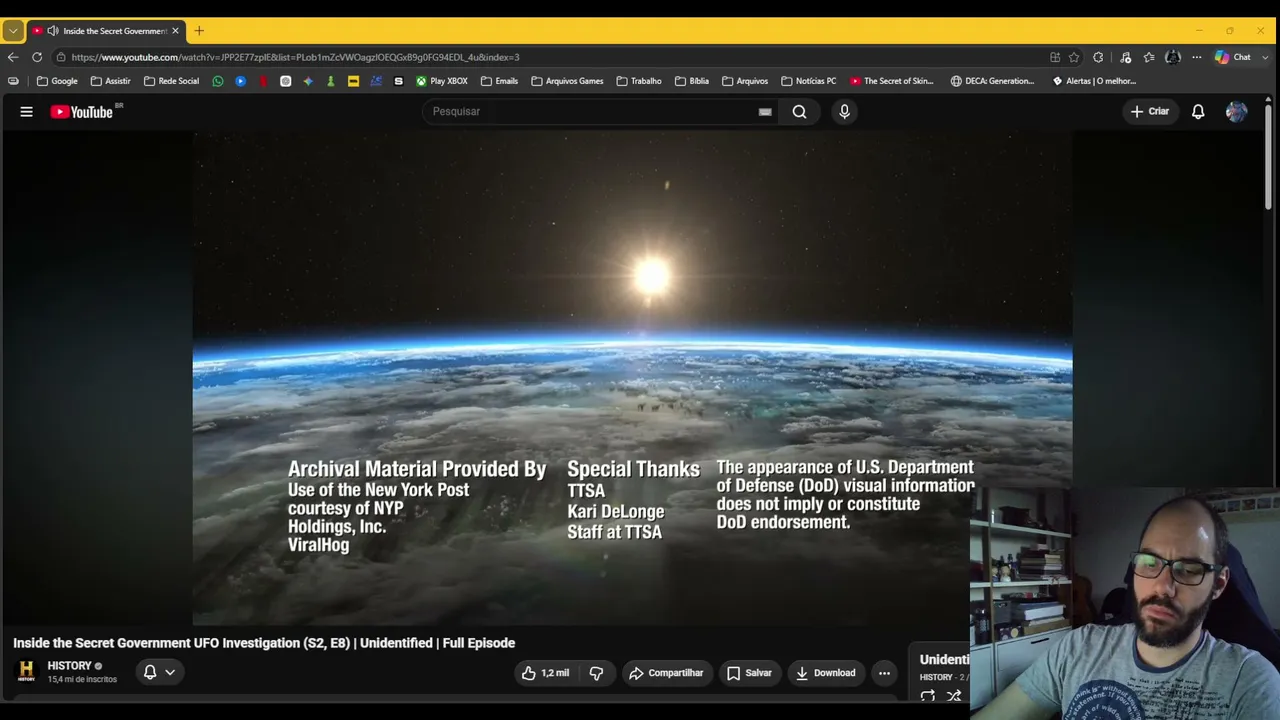The height and width of the screenshot is (720, 1280).
Task: Open the Trabalho bookmarks folder
Action: coord(639,81)
